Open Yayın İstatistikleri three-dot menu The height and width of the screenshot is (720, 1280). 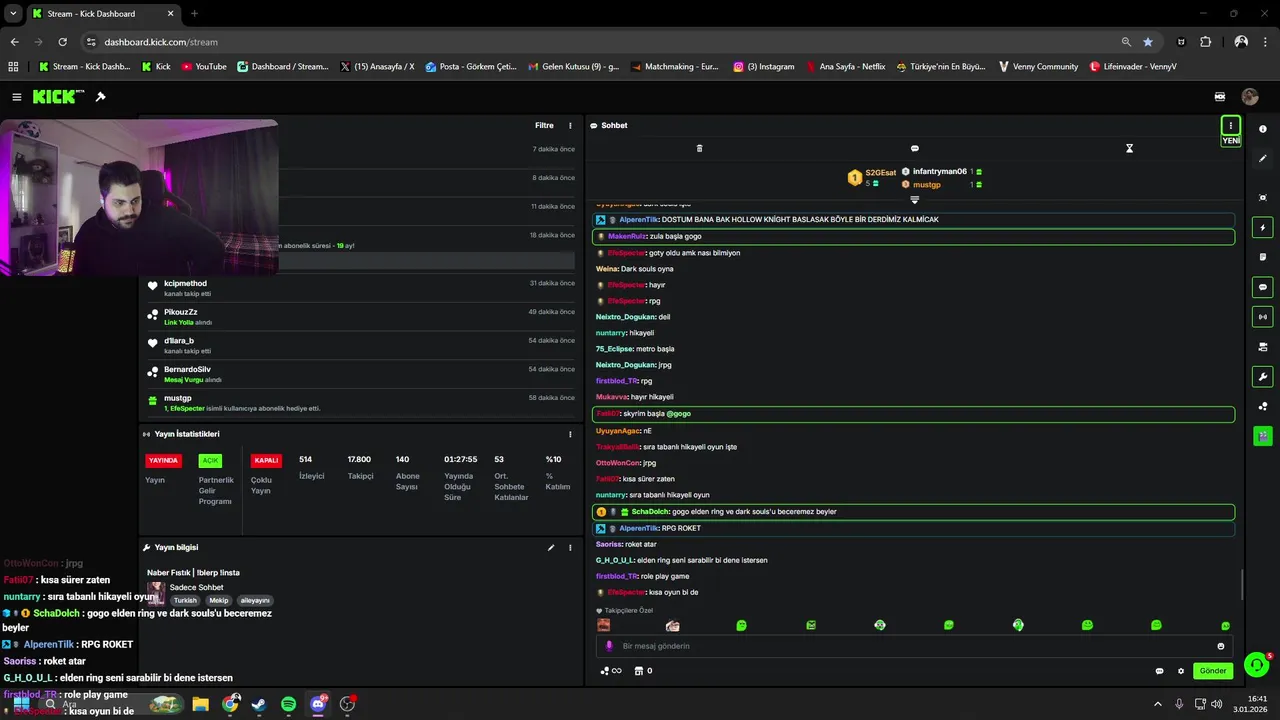pyautogui.click(x=570, y=434)
